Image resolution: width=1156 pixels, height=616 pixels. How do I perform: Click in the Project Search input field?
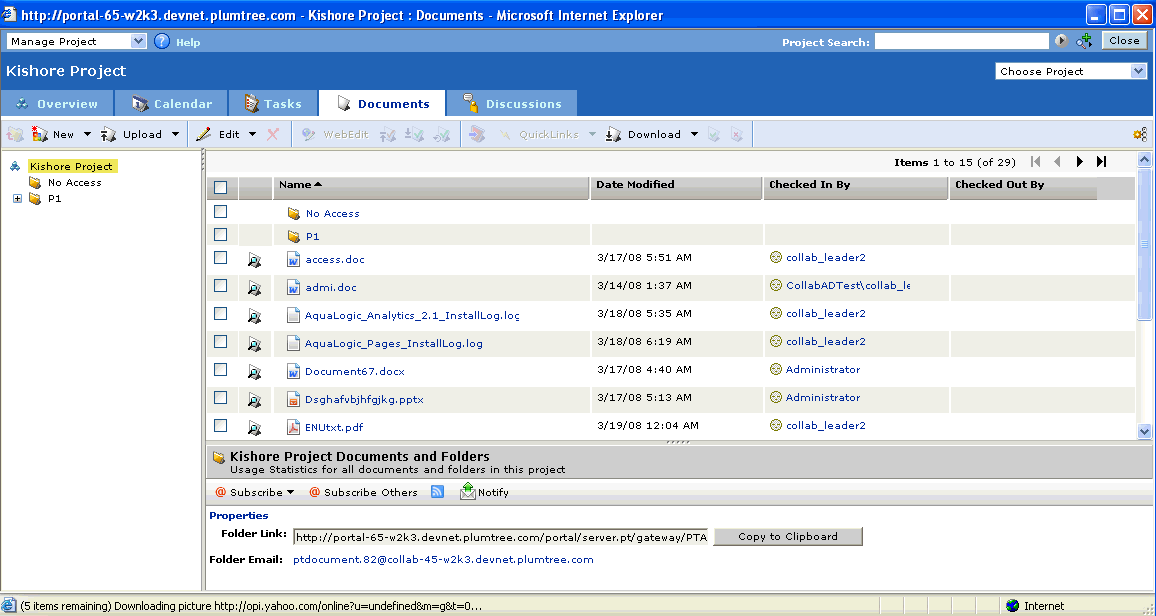pyautogui.click(x=961, y=41)
